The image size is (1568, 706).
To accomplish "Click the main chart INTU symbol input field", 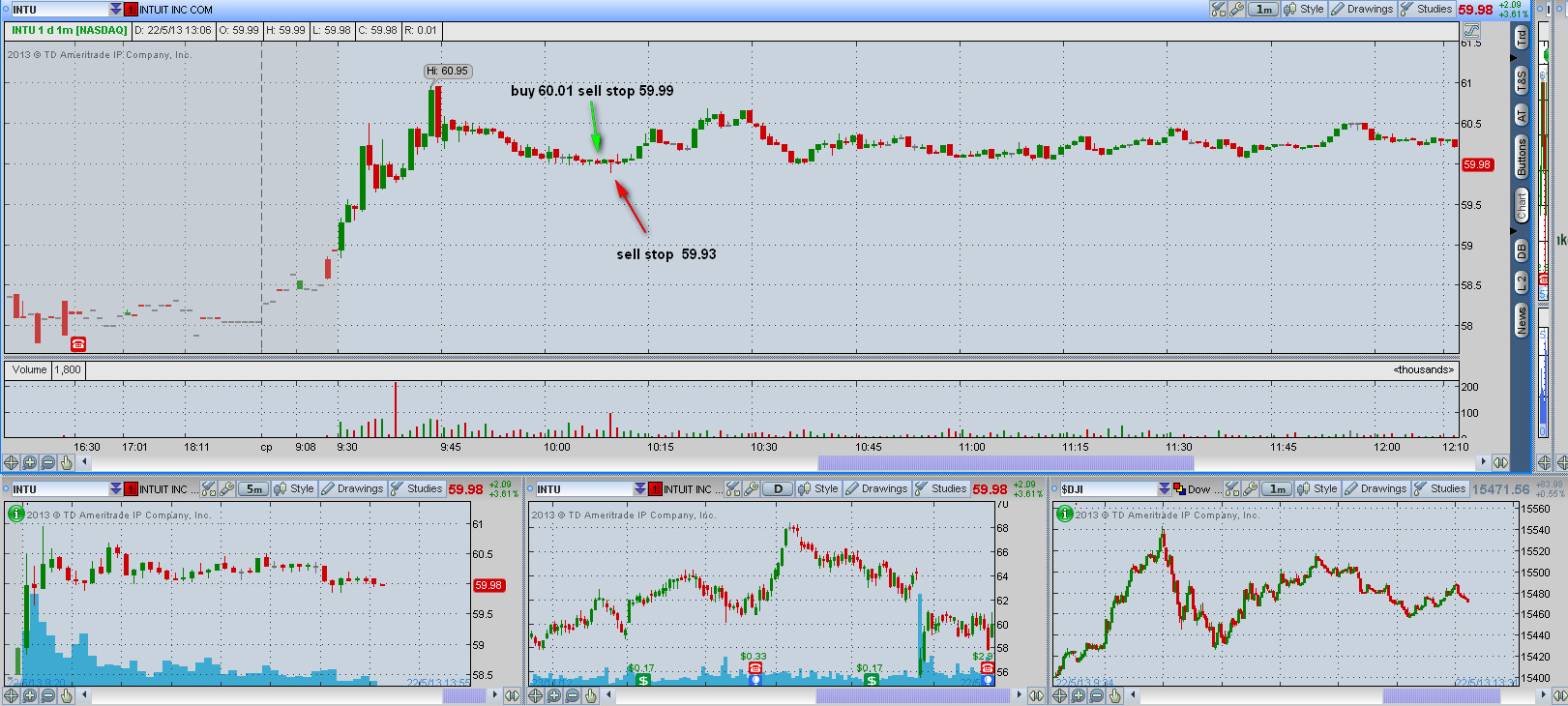I will coord(59,10).
